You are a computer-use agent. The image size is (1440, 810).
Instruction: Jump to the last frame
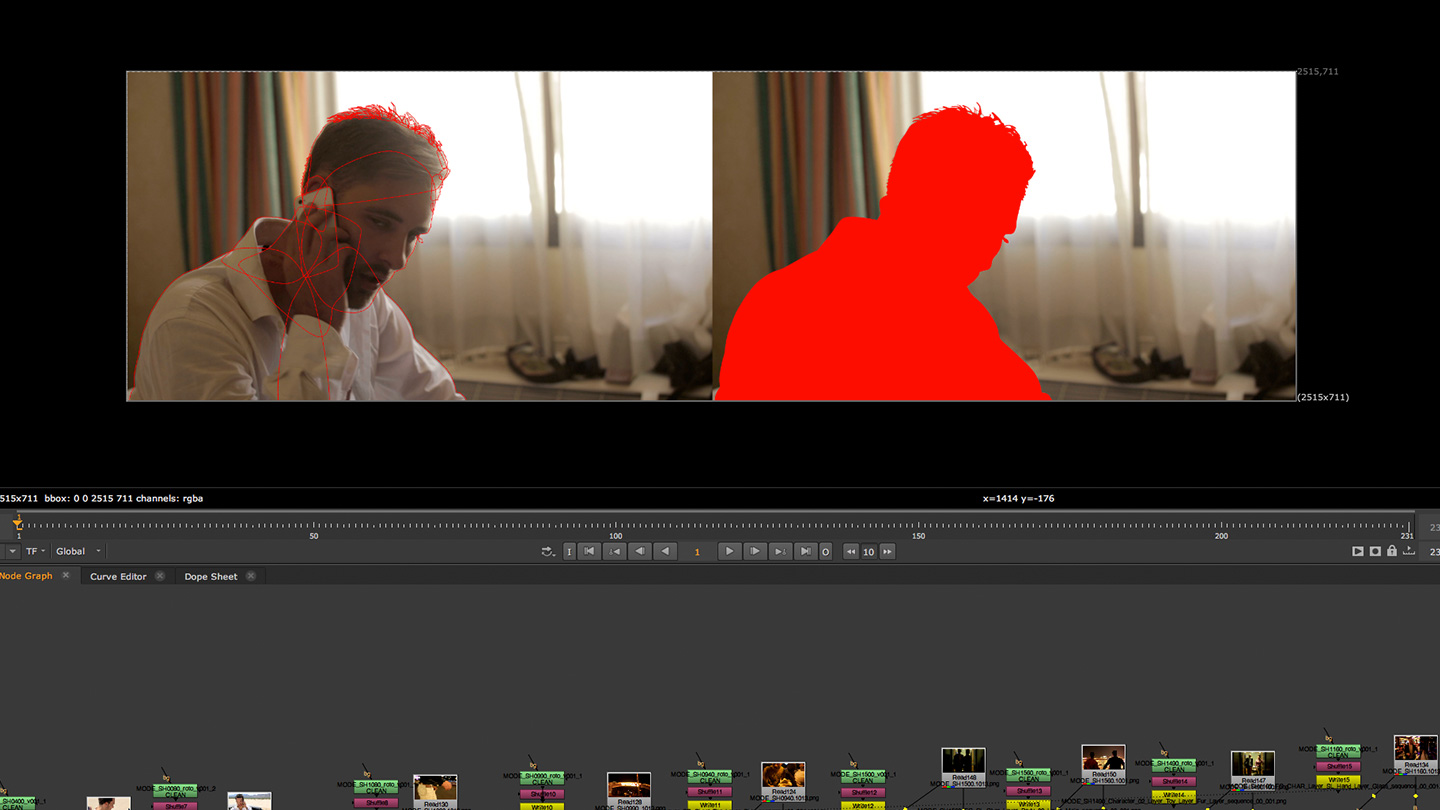[804, 551]
